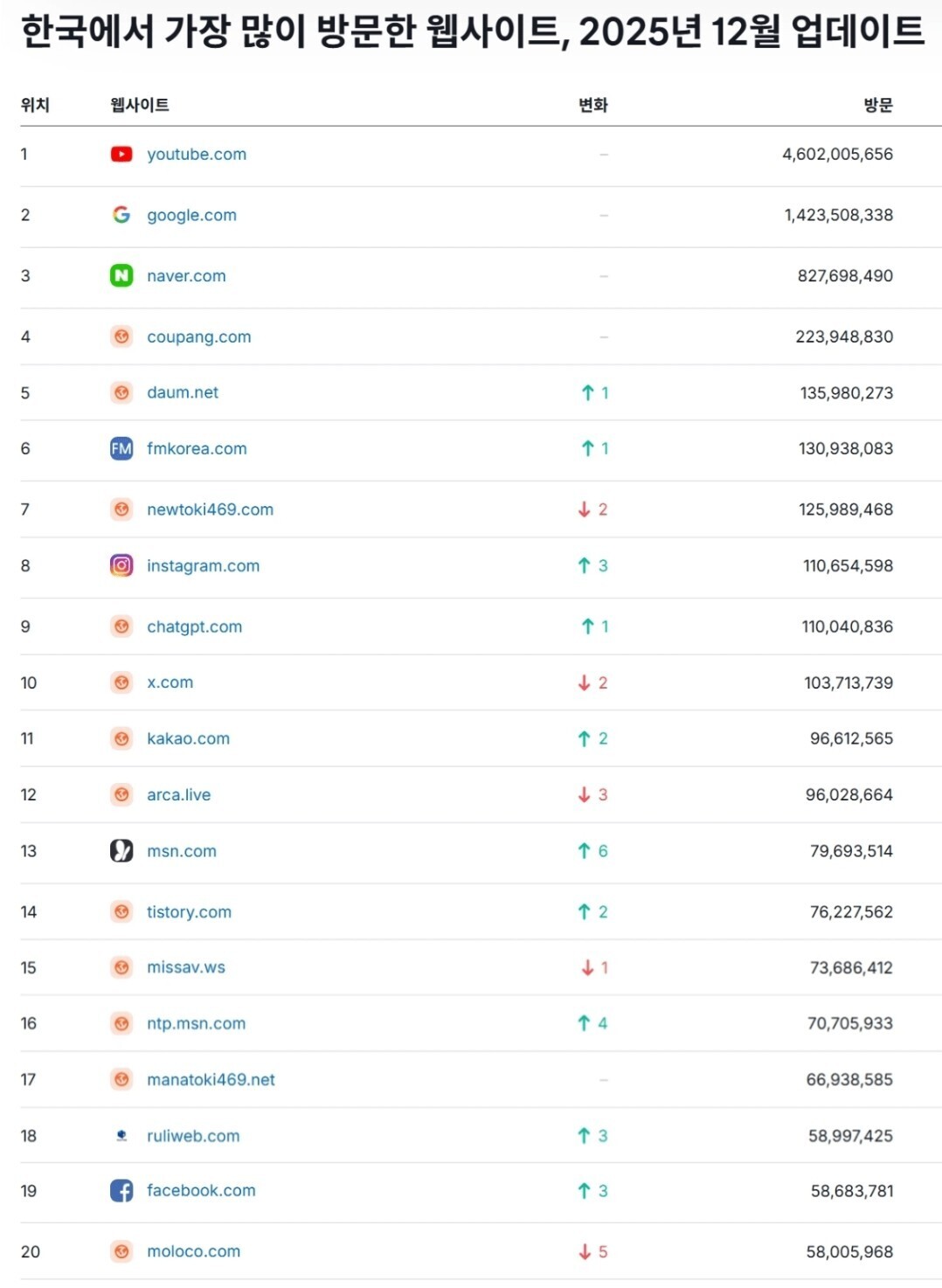The width and height of the screenshot is (942, 1288).
Task: Click the 웹사이트 column header
Action: 140,106
